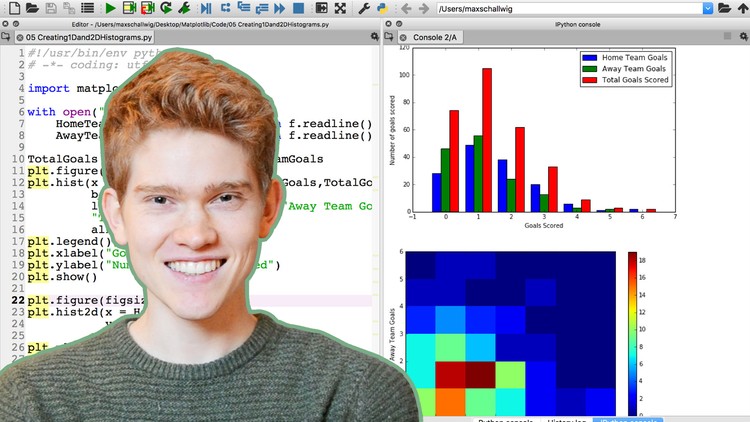Switch to the Console 2/A tab
750x422 pixels.
[436, 37]
